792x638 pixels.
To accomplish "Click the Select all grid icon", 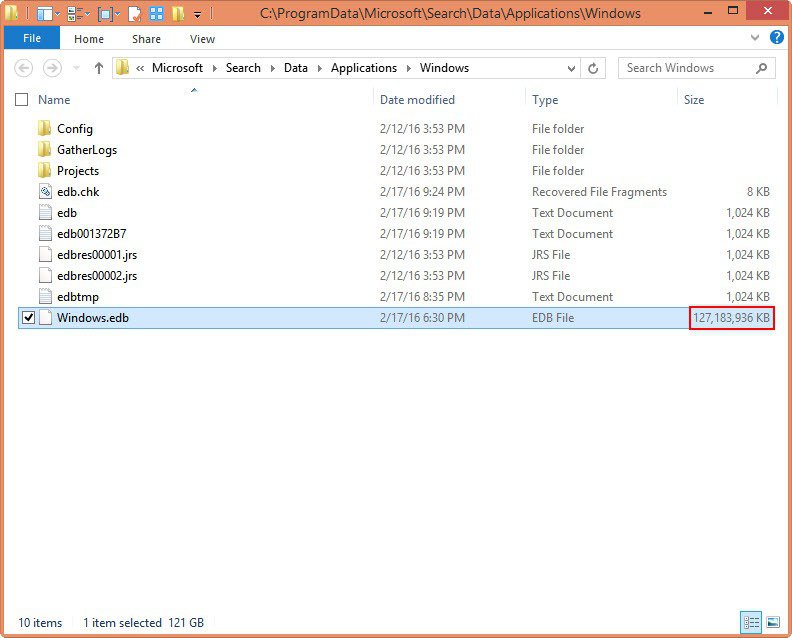I will click(157, 14).
